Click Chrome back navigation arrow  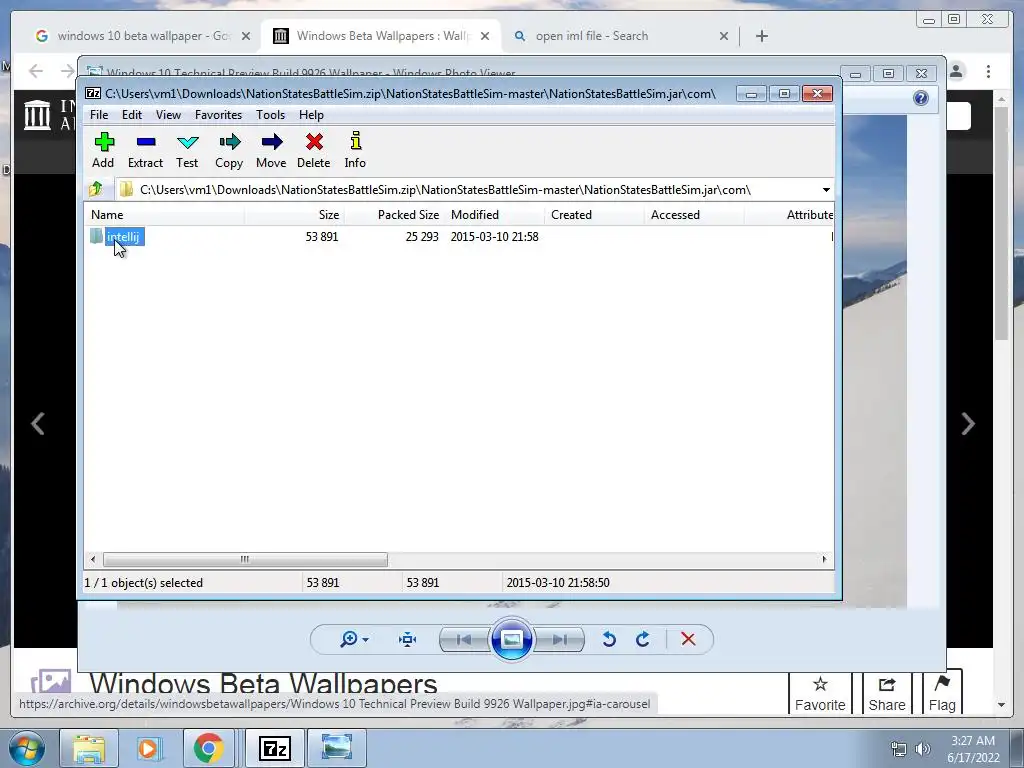(x=36, y=71)
